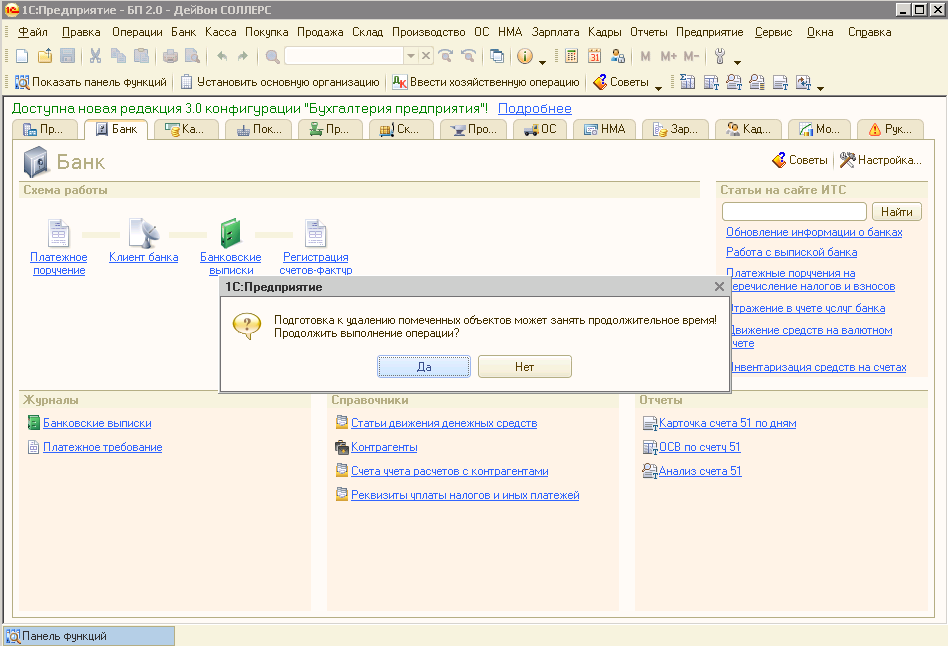Decline the operation with Нет
The image size is (948, 646).
coord(524,367)
